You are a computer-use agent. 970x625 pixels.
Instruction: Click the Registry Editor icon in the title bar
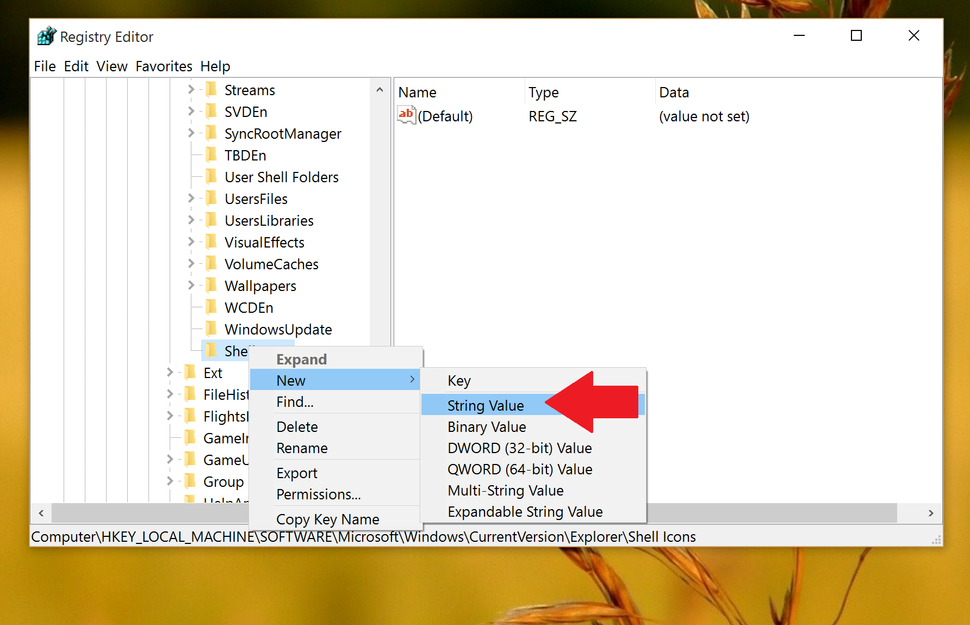[46, 35]
